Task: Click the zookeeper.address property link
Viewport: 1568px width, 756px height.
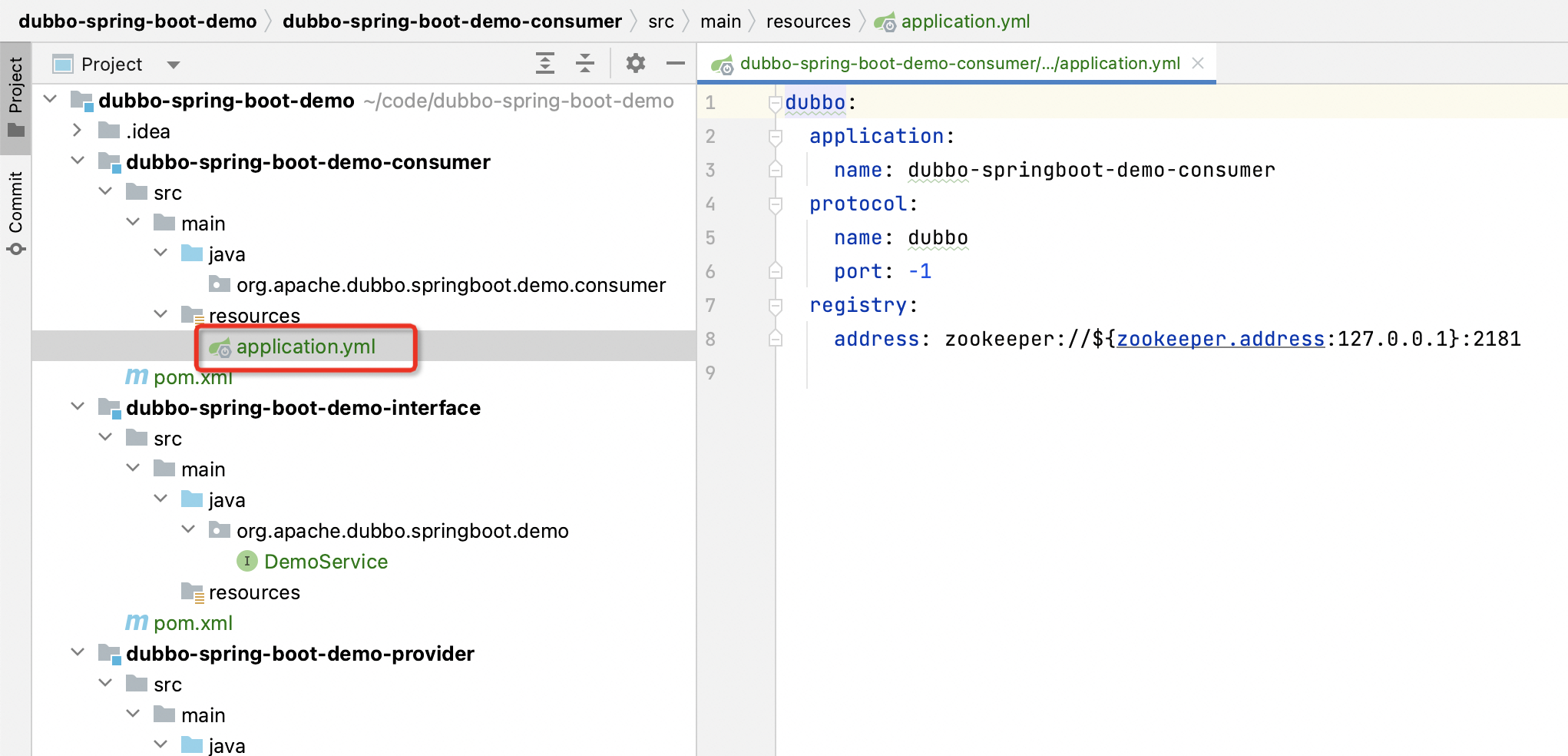Action: pos(1220,339)
